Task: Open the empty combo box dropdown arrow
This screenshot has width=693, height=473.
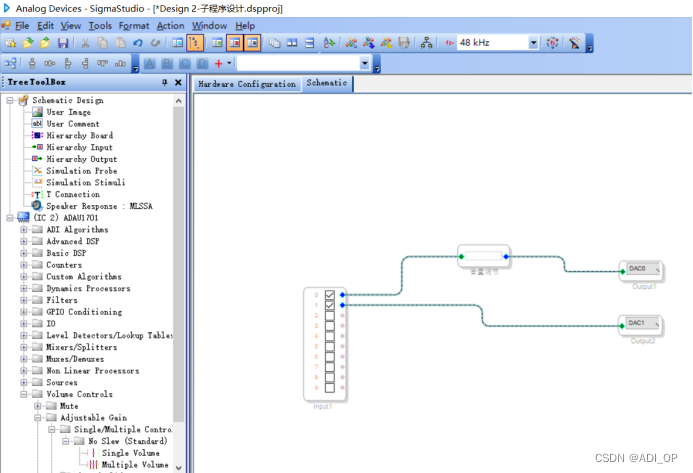Action: 365,64
